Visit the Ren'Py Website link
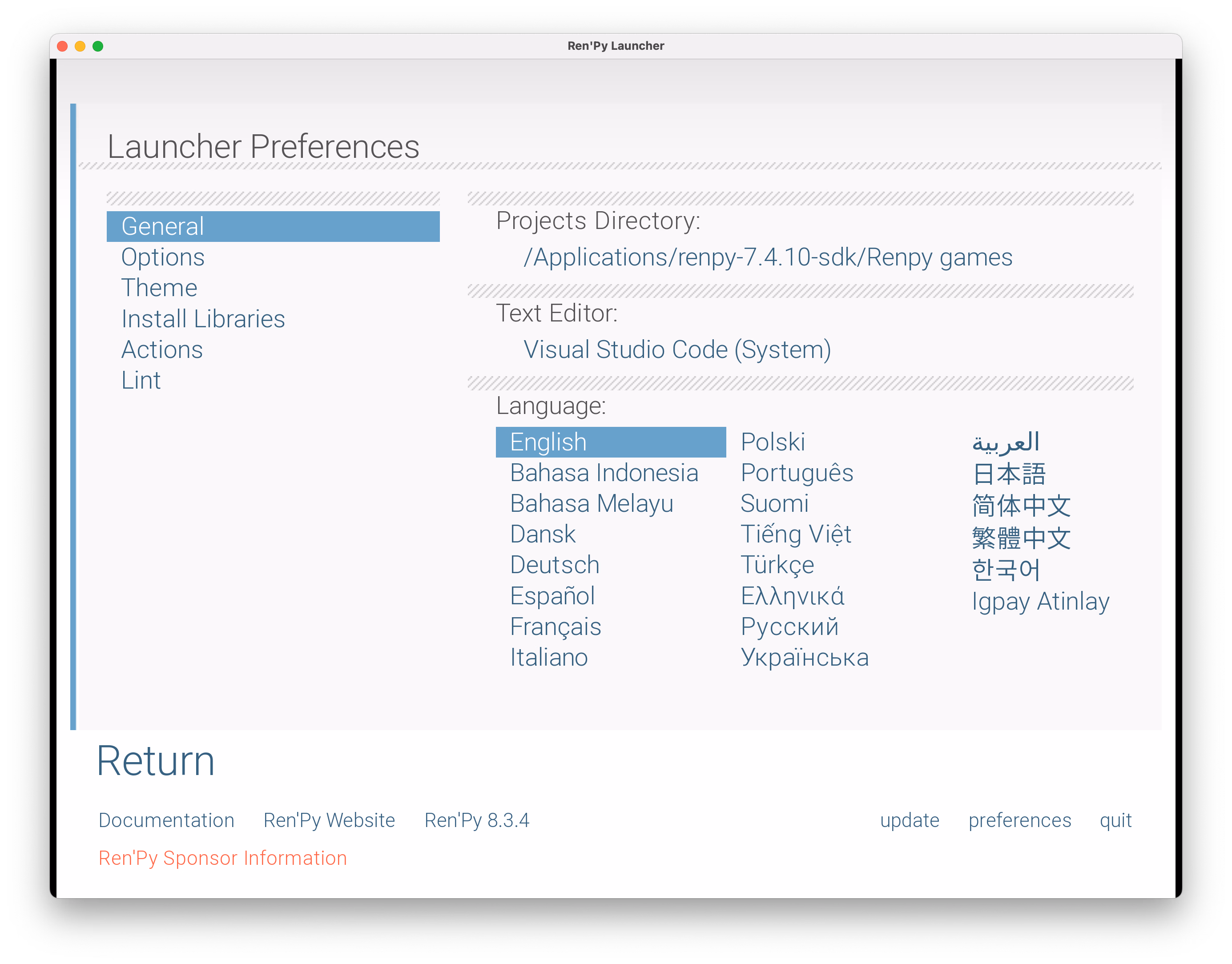 click(329, 820)
